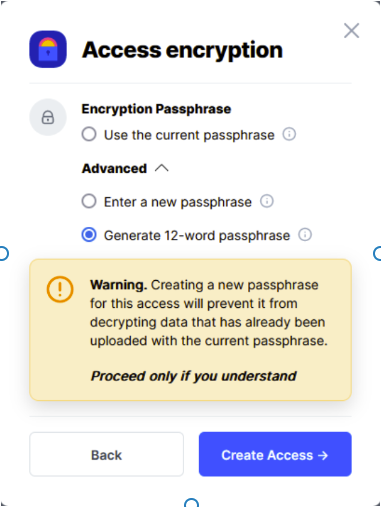Click the bottom center selection handle
Screen dimensions: 381x507
[191, 503]
